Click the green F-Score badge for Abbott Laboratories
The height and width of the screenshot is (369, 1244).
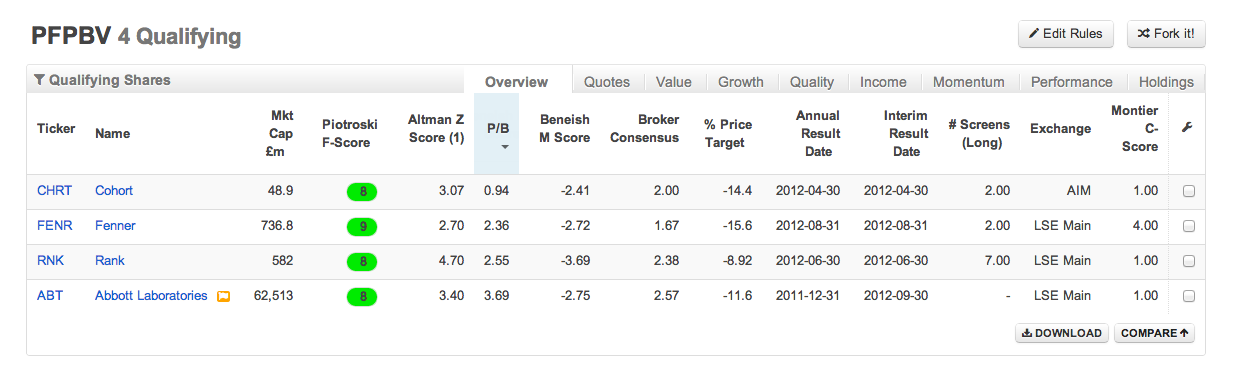[x=362, y=297]
